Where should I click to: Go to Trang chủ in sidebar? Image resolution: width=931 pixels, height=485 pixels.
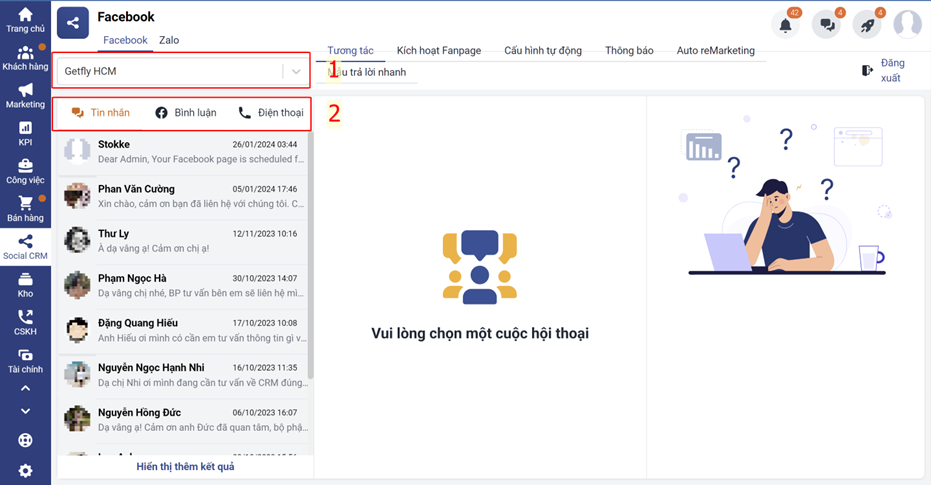click(25, 20)
